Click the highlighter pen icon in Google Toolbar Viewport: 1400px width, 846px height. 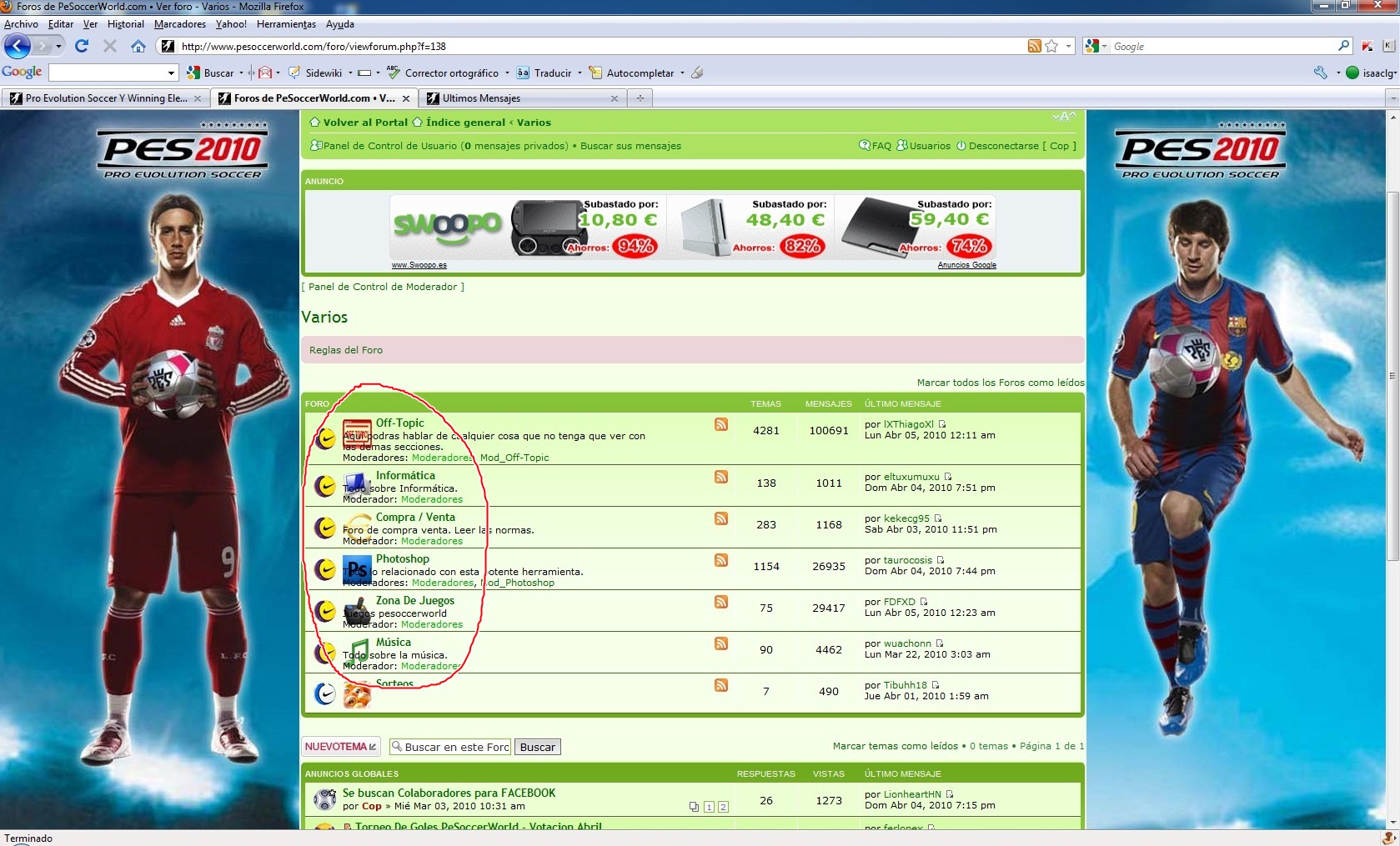(697, 73)
